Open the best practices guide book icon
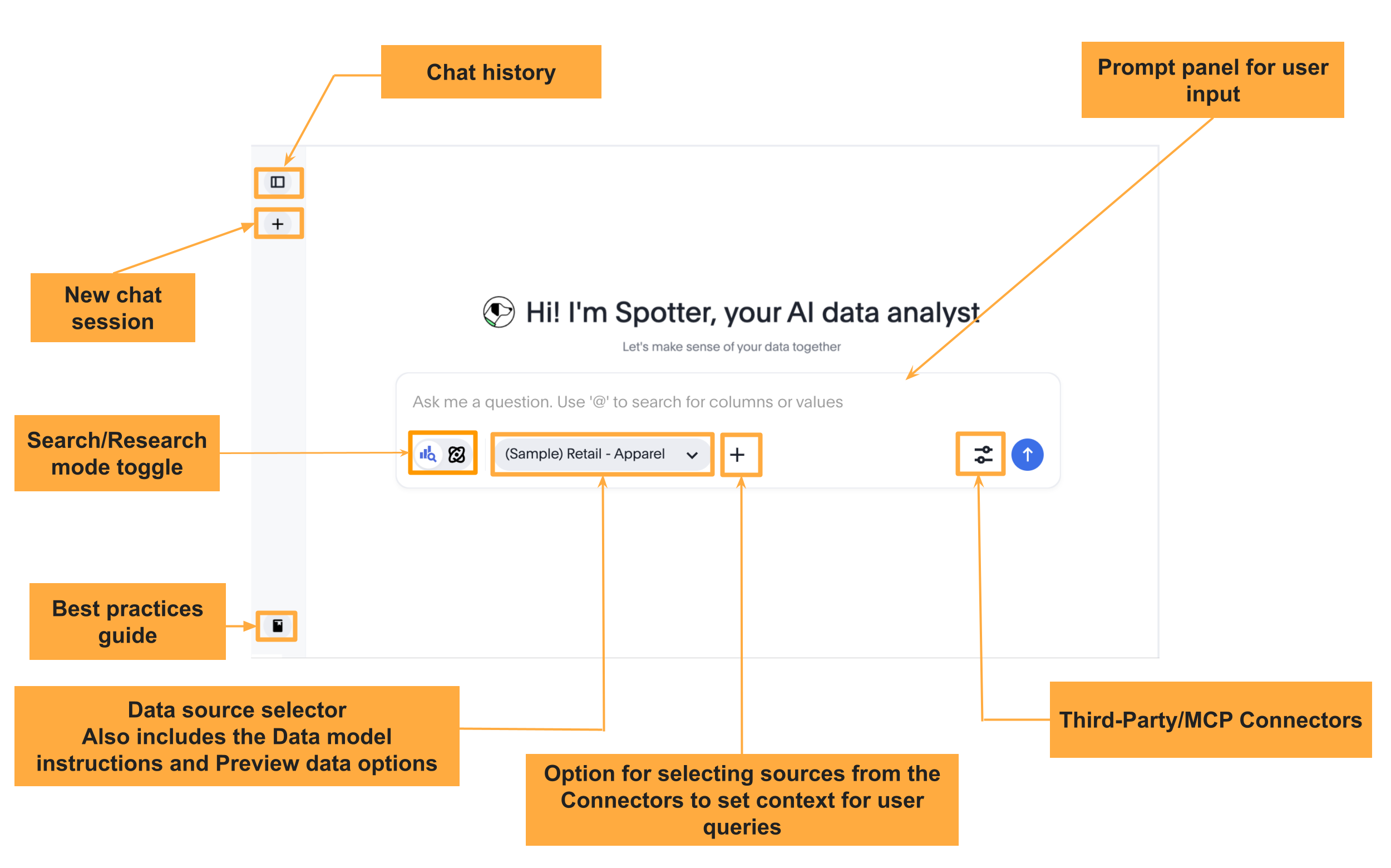Viewport: 1391px width, 868px height. [x=277, y=626]
